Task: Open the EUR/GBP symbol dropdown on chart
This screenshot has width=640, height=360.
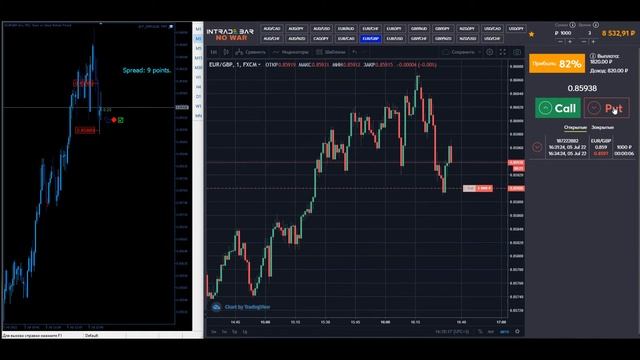Action: point(235,64)
